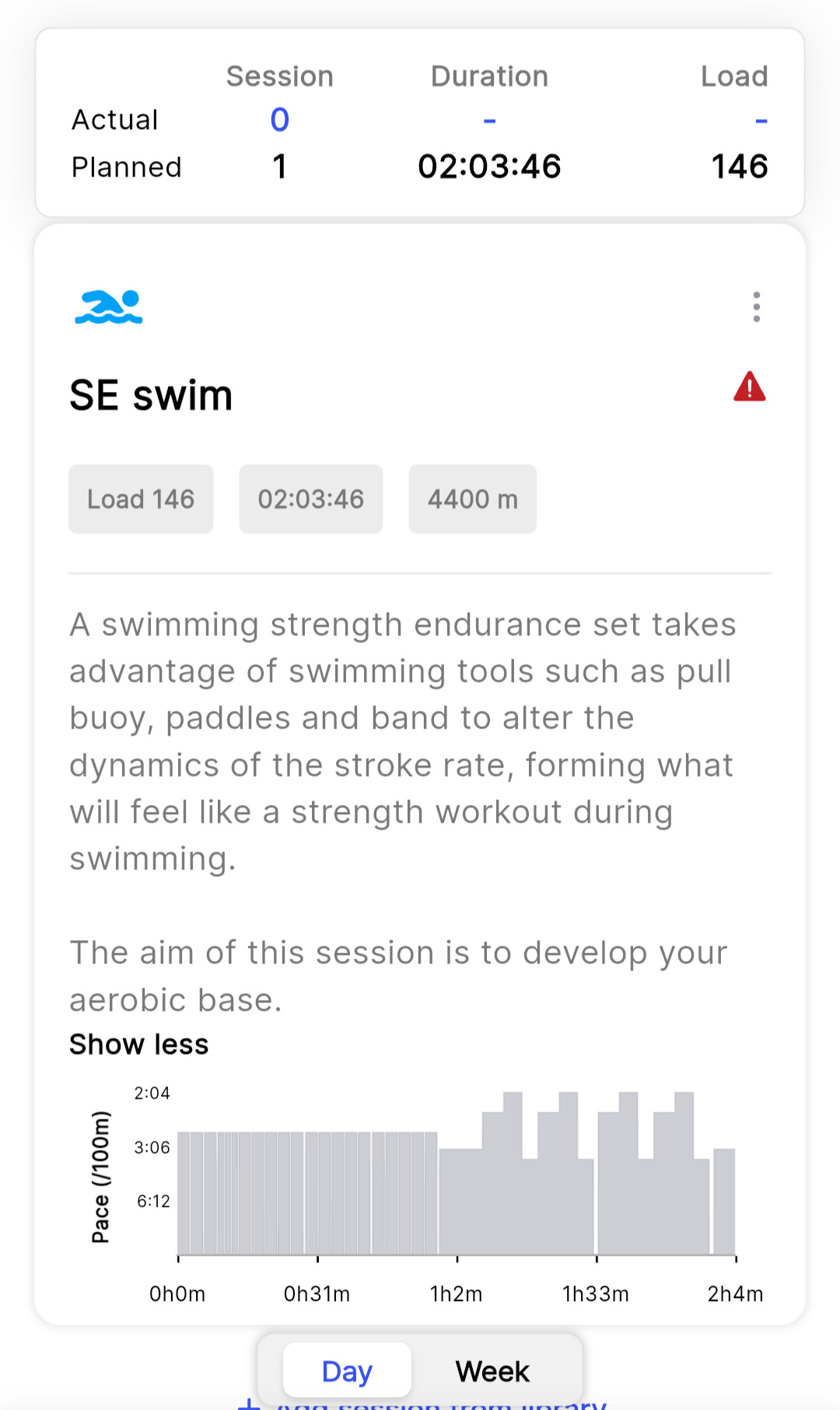Open the SE swim session title
Viewport: 840px width, 1410px height.
[x=152, y=395]
